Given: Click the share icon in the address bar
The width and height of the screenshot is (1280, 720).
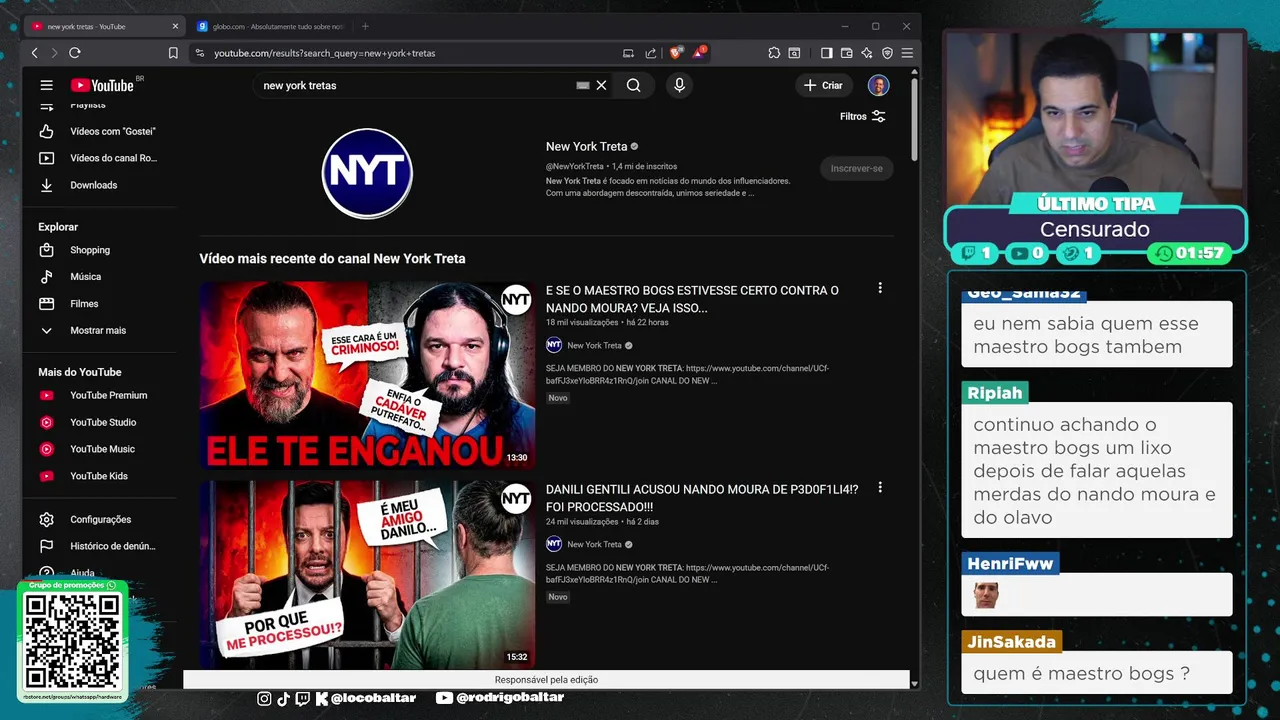Looking at the screenshot, I should tap(651, 53).
